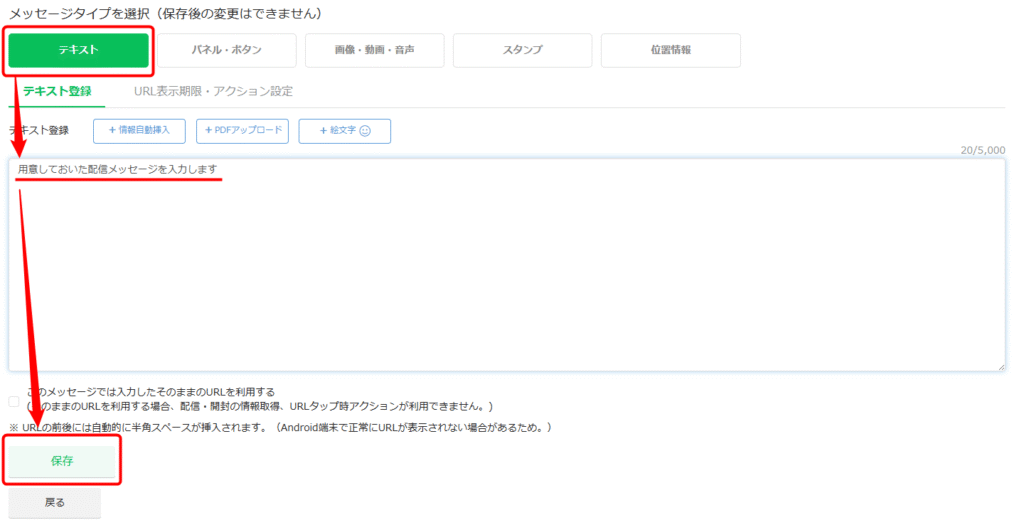This screenshot has height=530, width=1024.
Task: Select the 位置情報 message type
Action: click(x=671, y=50)
